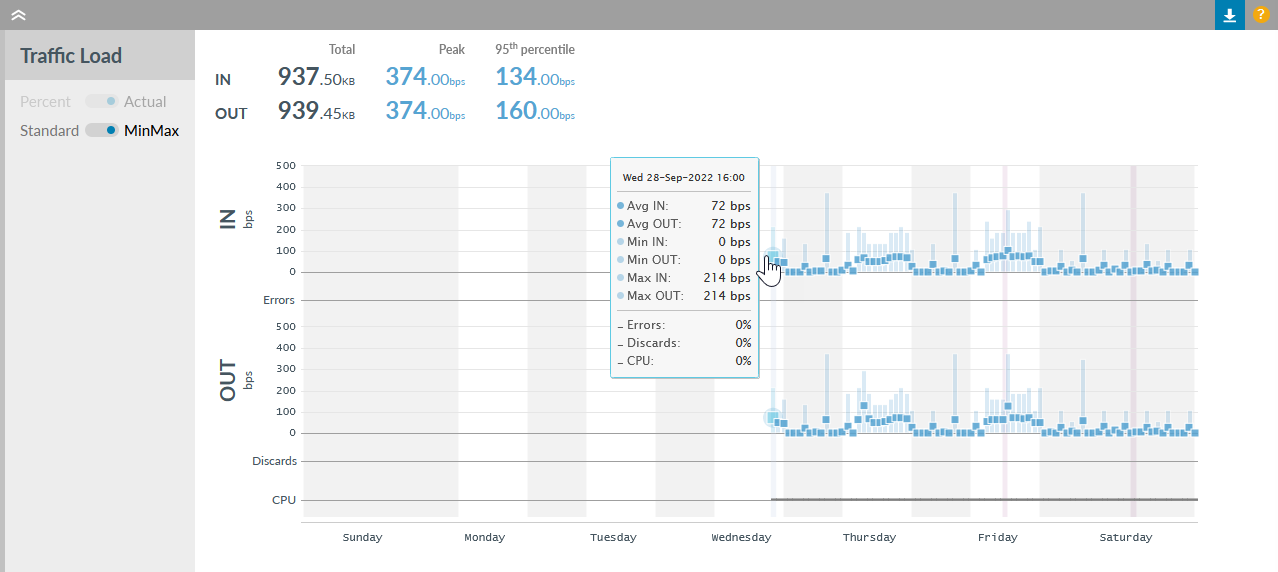Viewport: 1278px width, 572px height.
Task: Choose the Standard chart mode label
Action: [49, 131]
